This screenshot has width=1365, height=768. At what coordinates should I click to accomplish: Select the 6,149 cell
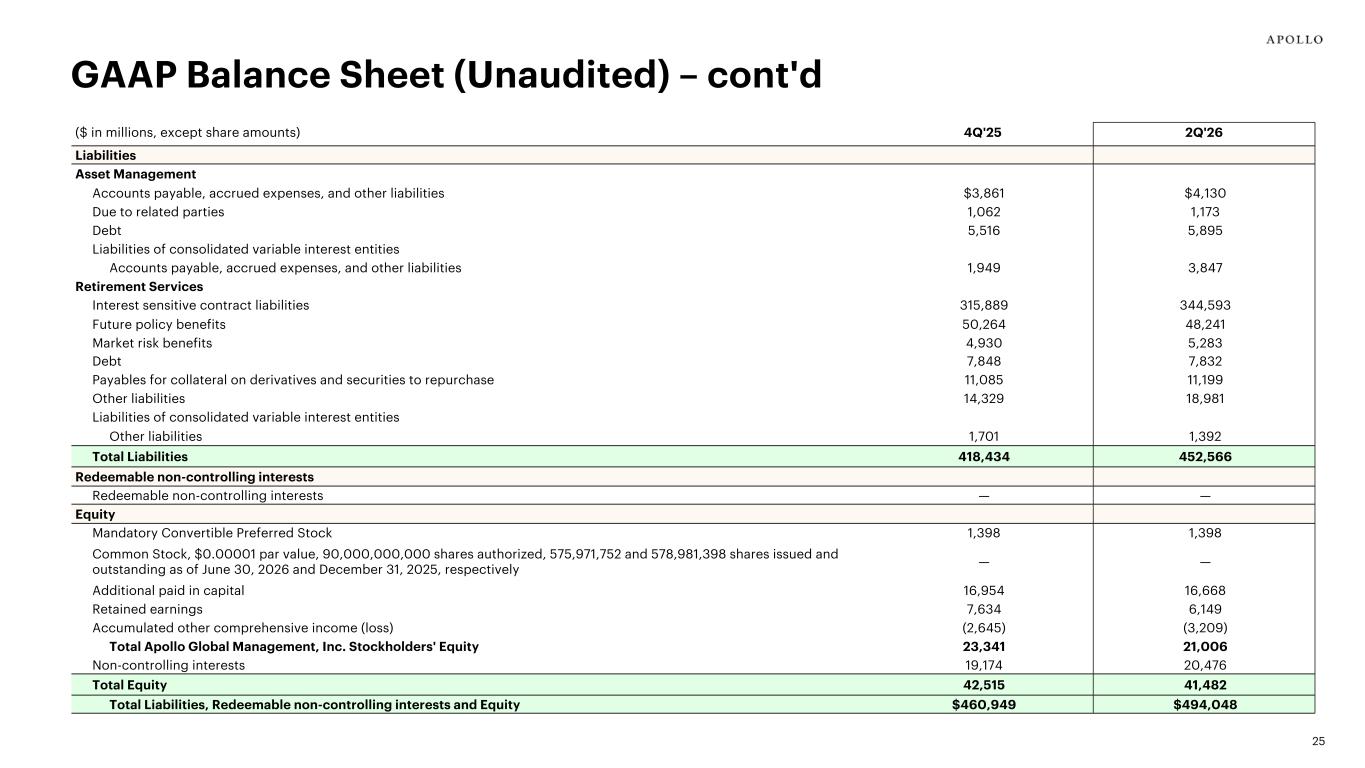[1204, 609]
